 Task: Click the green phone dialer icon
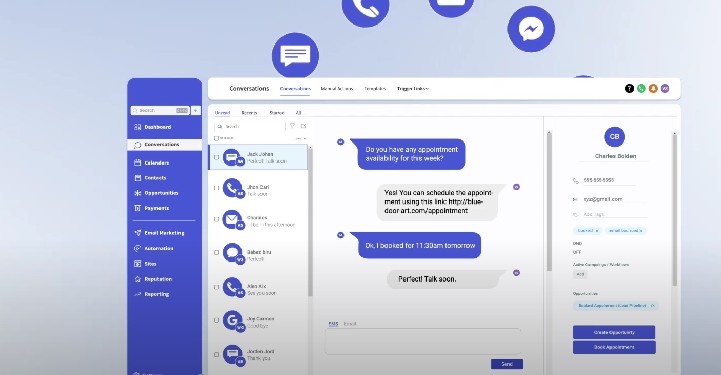point(641,89)
